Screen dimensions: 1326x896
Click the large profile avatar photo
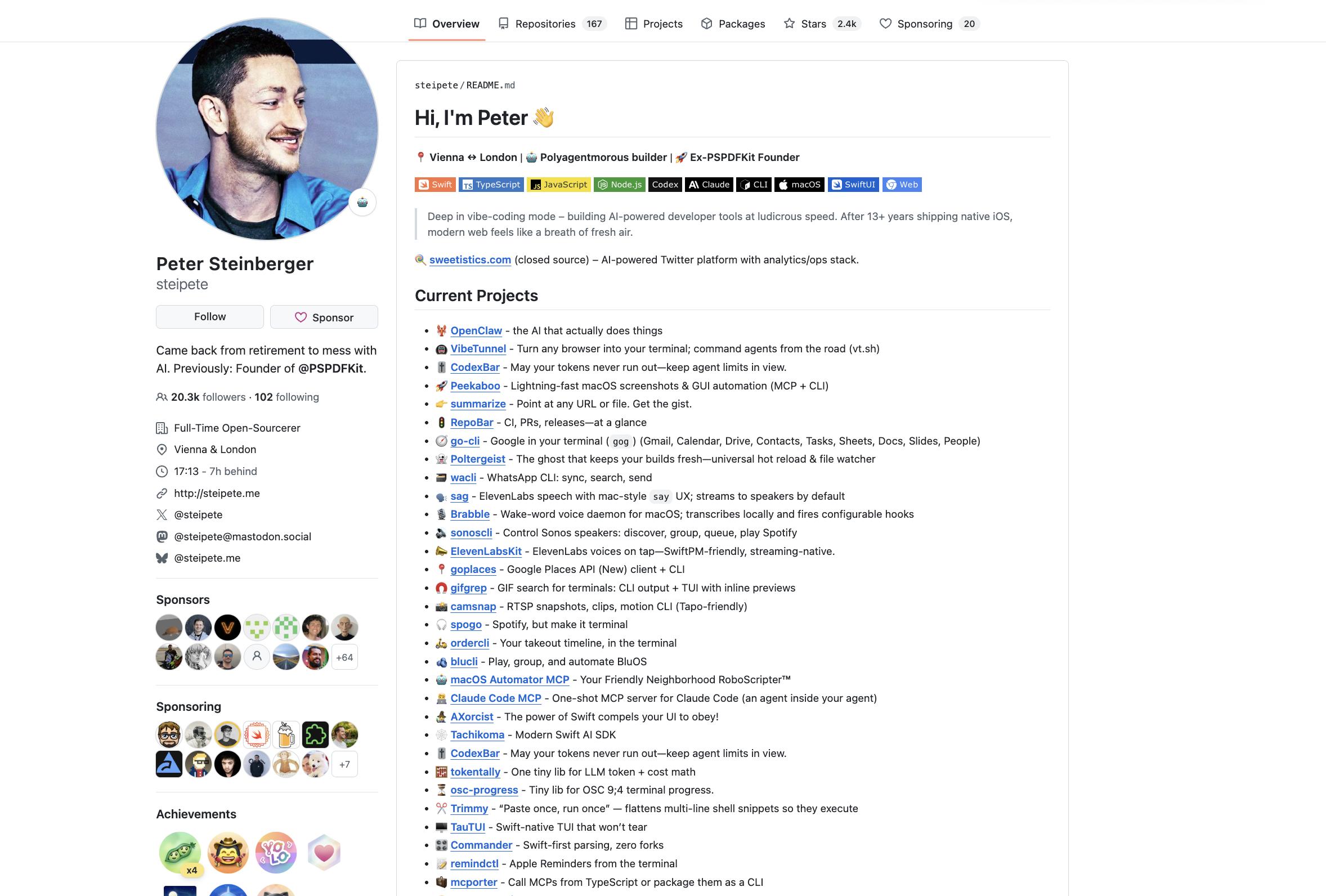pos(267,129)
